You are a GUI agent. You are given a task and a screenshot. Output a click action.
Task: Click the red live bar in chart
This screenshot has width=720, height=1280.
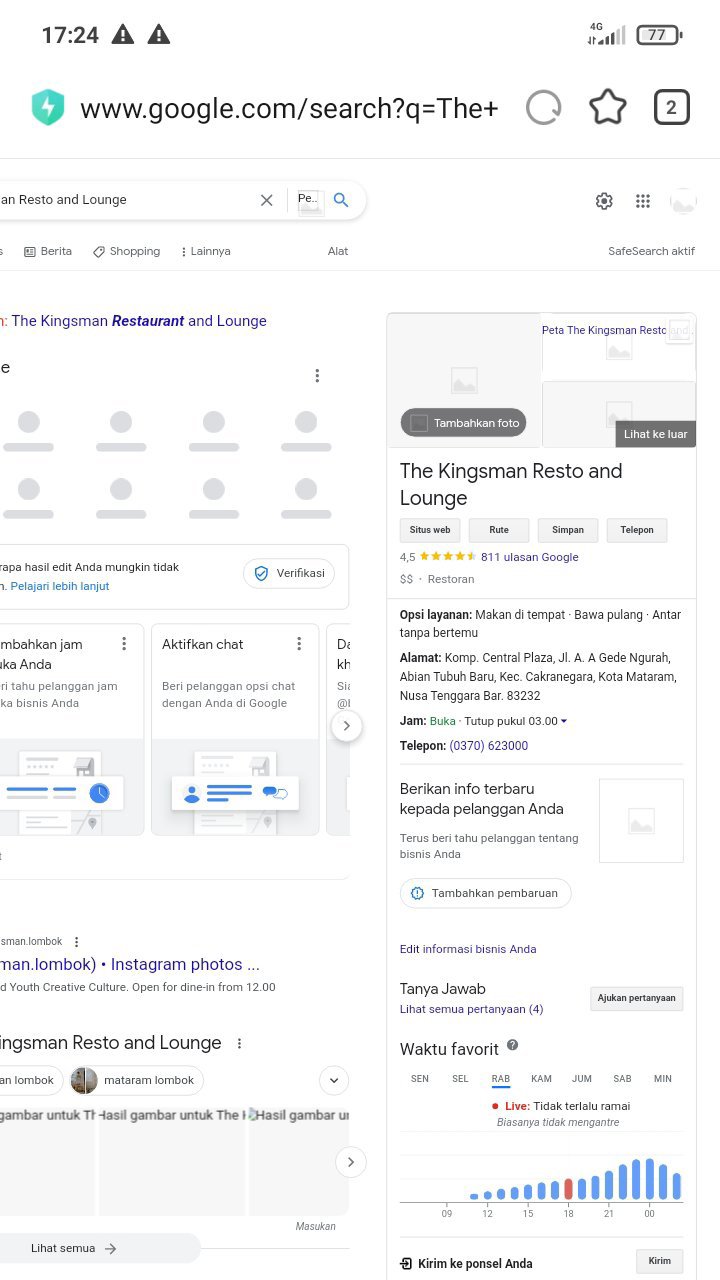tap(569, 1188)
